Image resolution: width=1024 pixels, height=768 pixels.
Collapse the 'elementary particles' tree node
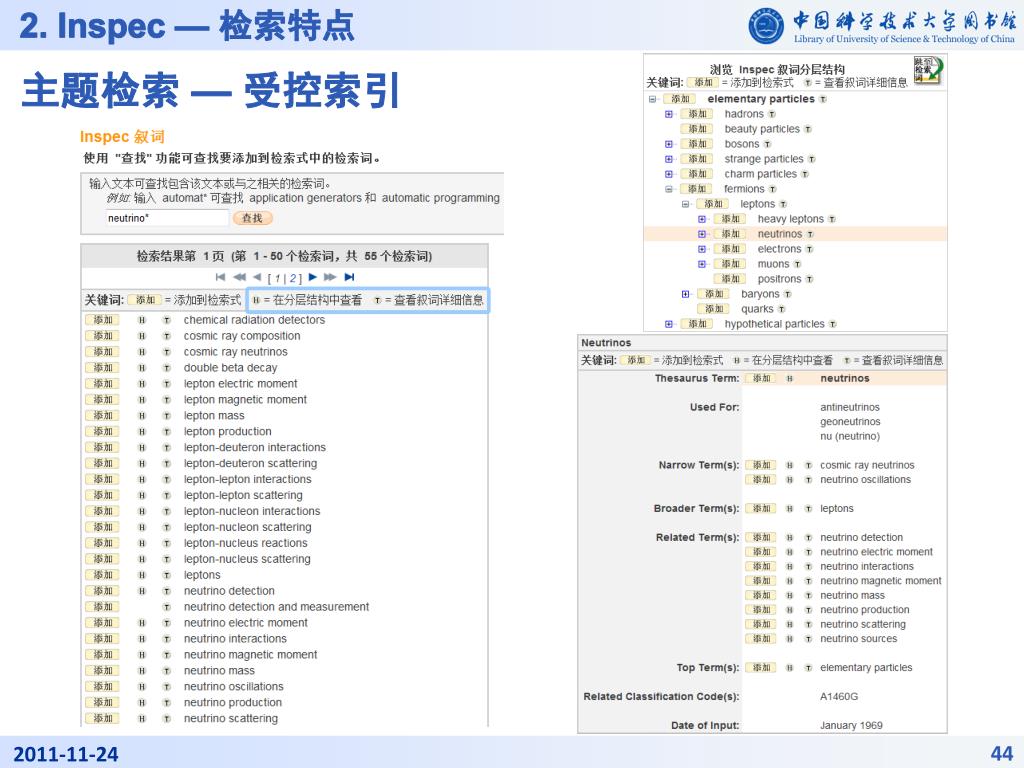click(652, 99)
